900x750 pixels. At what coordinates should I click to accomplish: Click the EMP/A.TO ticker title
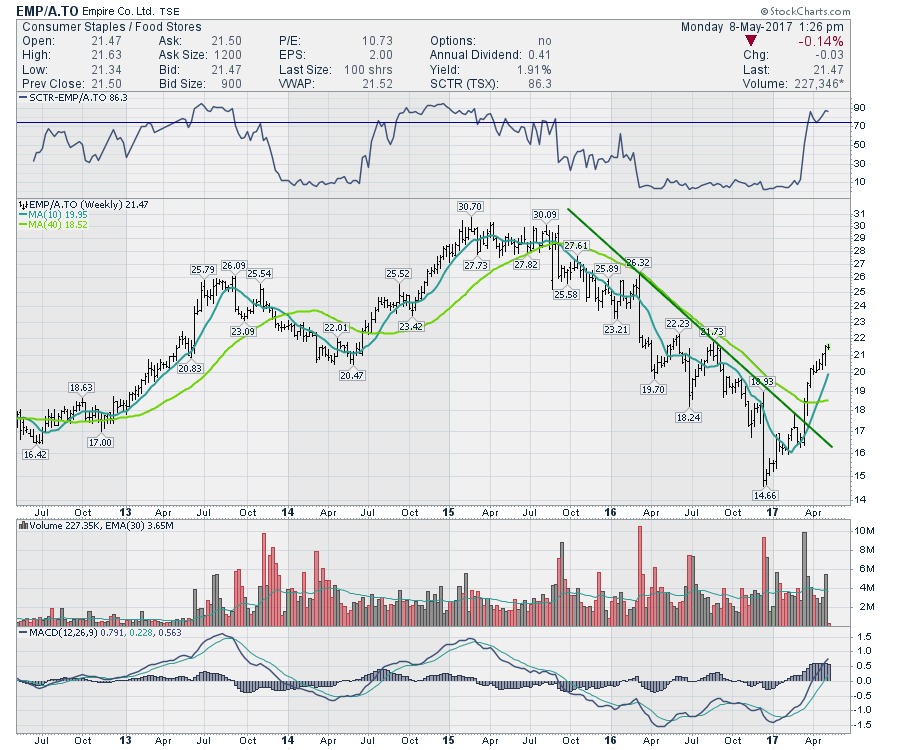(x=46, y=11)
